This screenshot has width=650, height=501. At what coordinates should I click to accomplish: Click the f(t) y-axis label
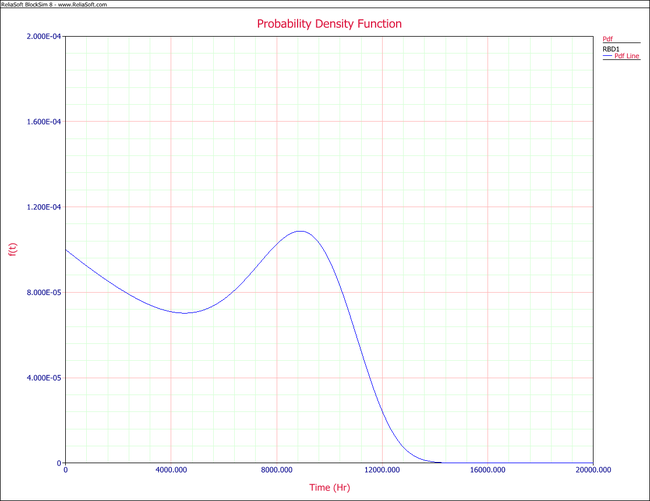12,250
